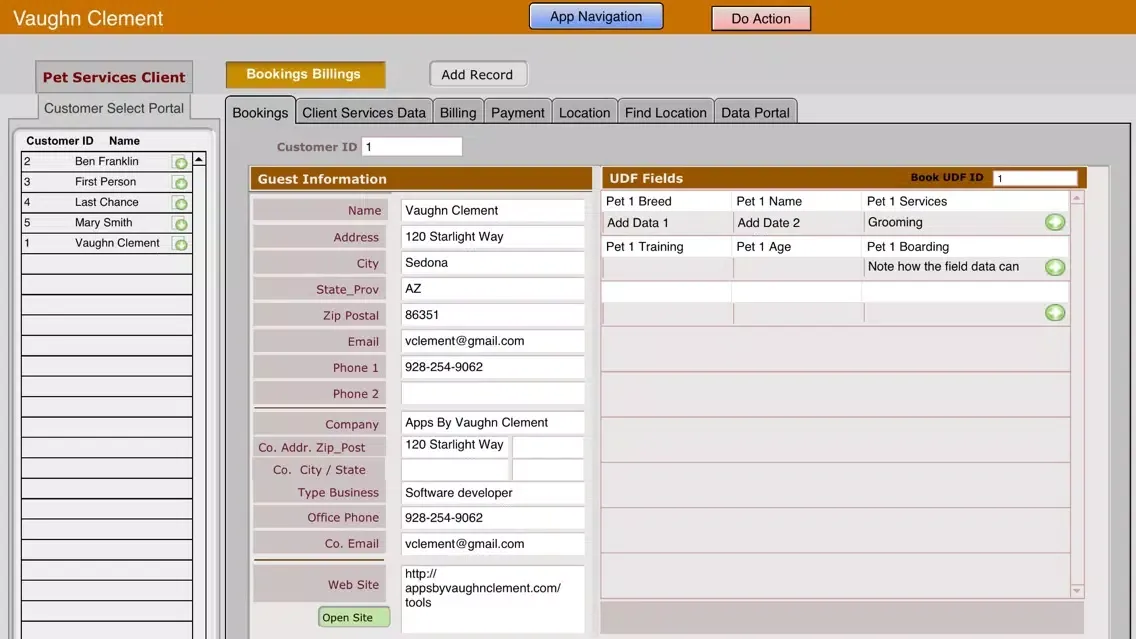1136x639 pixels.
Task: Click the Book UDF ID field
Action: tap(1035, 178)
